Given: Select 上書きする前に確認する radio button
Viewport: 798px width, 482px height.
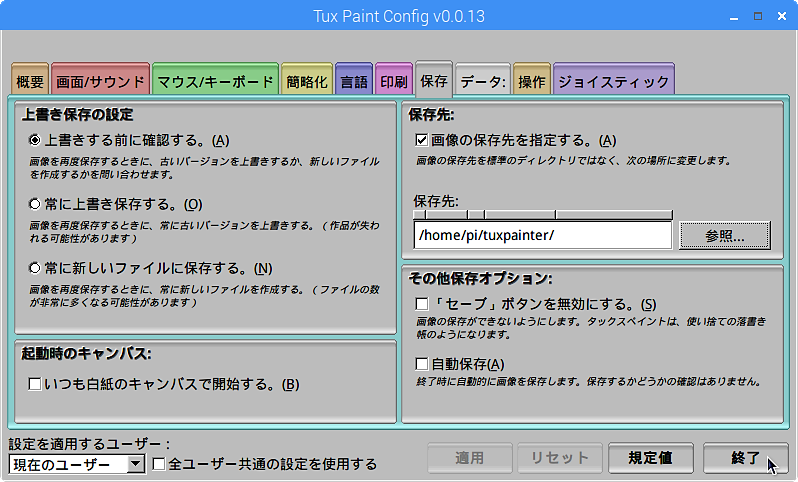Looking at the screenshot, I should pos(35,140).
